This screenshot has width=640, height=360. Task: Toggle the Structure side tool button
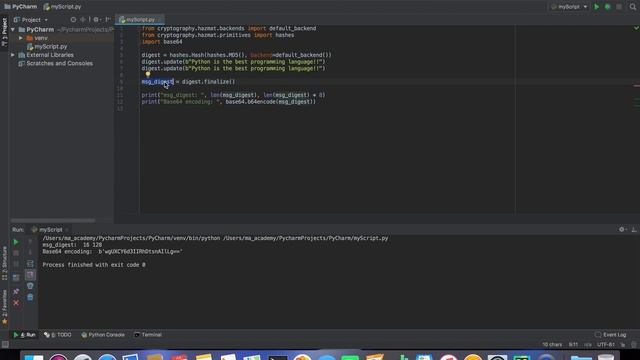coord(4,263)
